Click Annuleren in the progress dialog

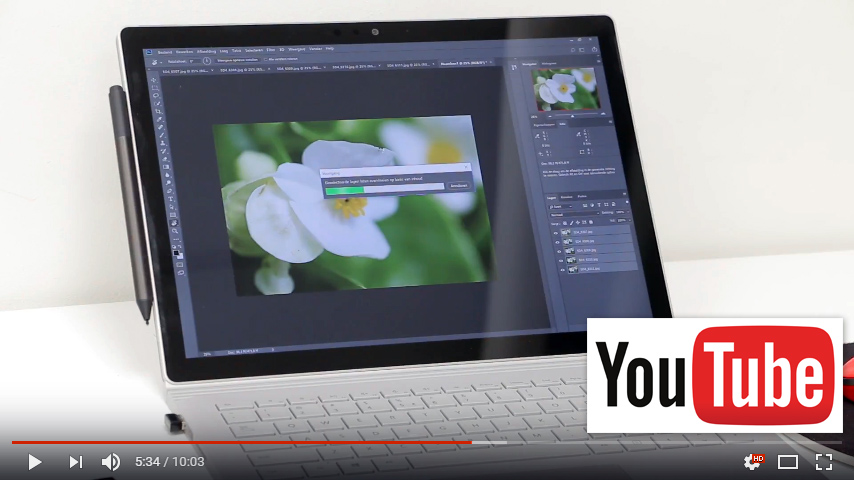click(458, 186)
